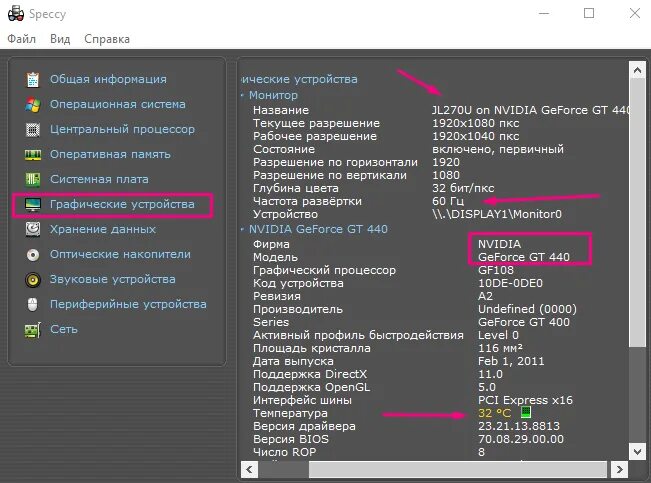Click the Системная плата motherboard icon
This screenshot has height=483, width=651.
[x=33, y=179]
